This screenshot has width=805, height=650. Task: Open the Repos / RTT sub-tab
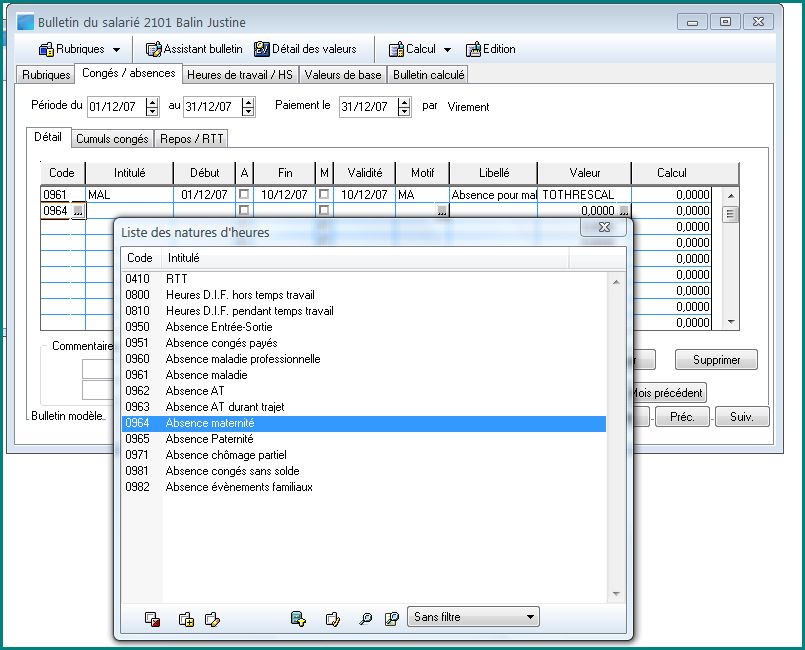click(191, 139)
